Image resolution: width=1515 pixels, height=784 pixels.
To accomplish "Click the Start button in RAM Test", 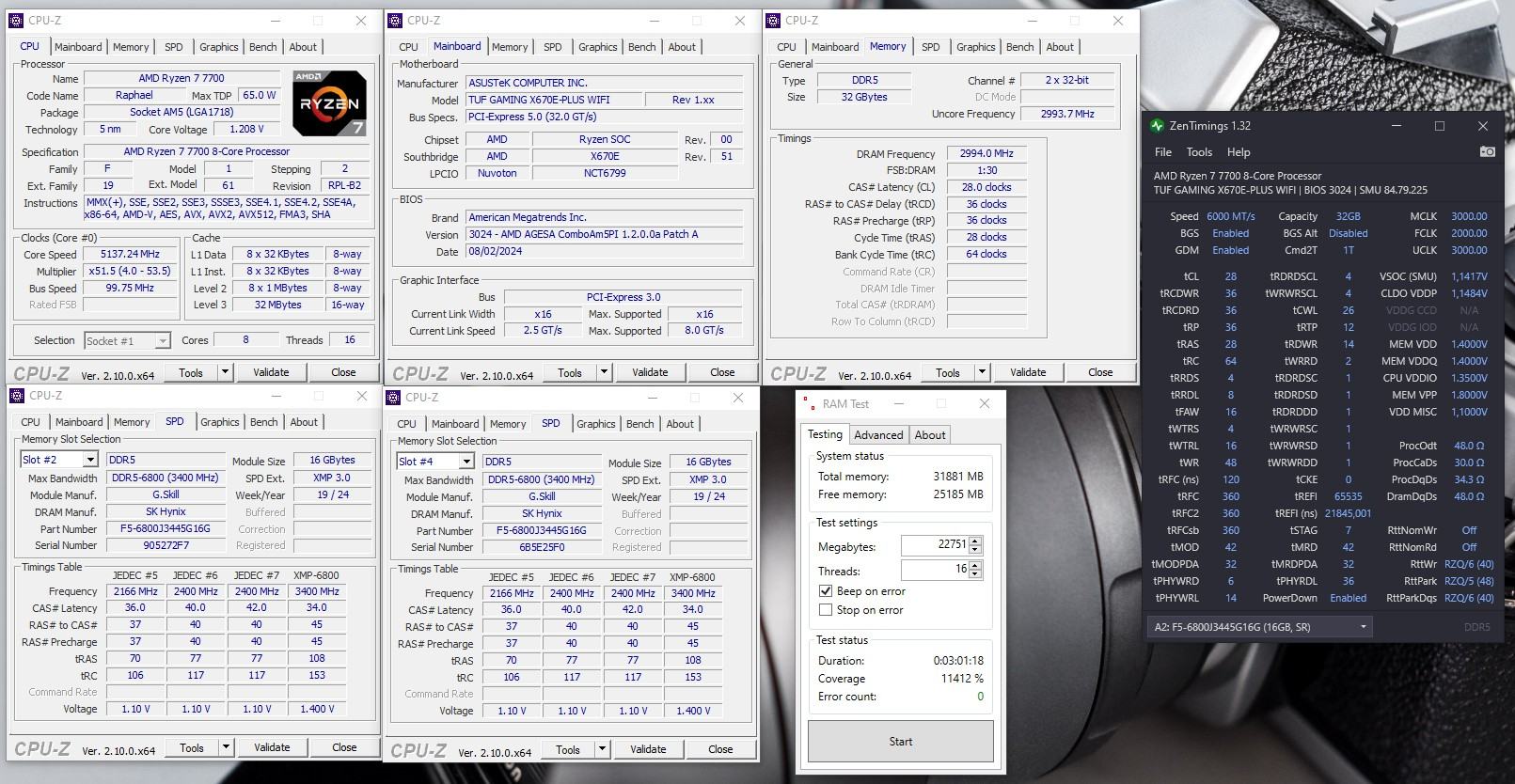I will [901, 742].
